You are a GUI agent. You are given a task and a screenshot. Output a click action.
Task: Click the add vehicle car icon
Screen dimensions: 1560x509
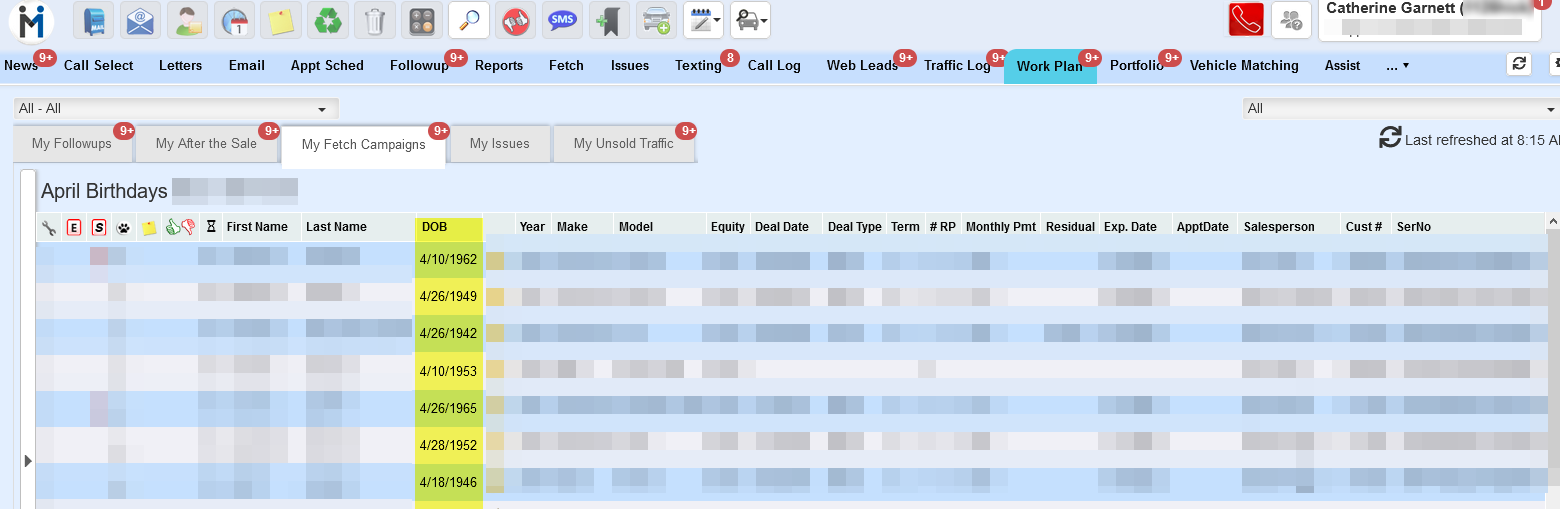(657, 20)
